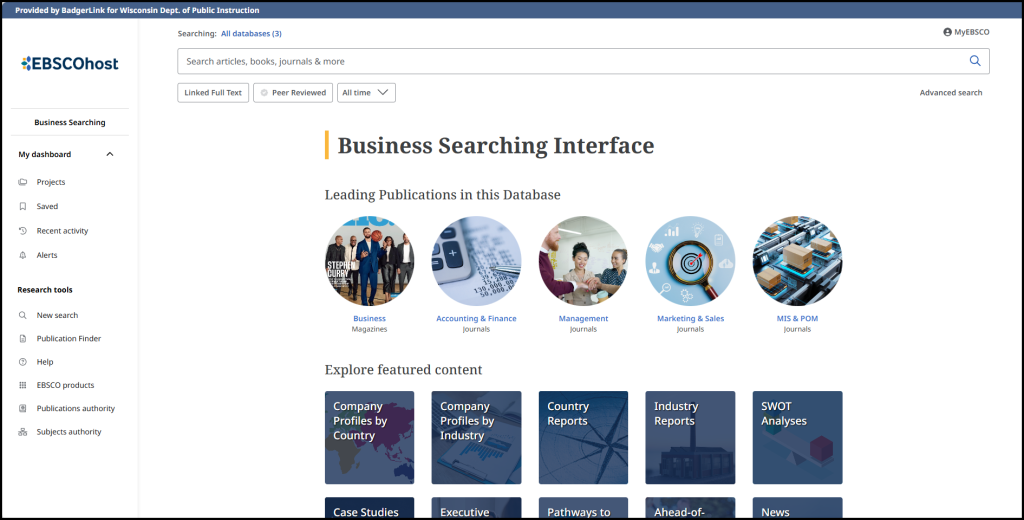Viewport: 1024px width, 520px height.
Task: Click the Marketing & Sales target thumbnail
Action: (690, 261)
